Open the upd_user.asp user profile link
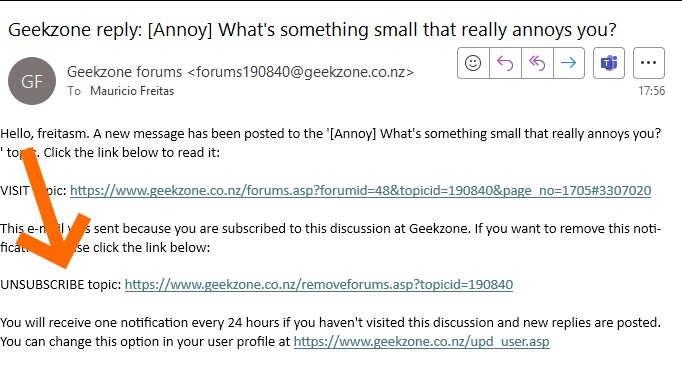The width and height of the screenshot is (682, 374). pyautogui.click(x=421, y=341)
